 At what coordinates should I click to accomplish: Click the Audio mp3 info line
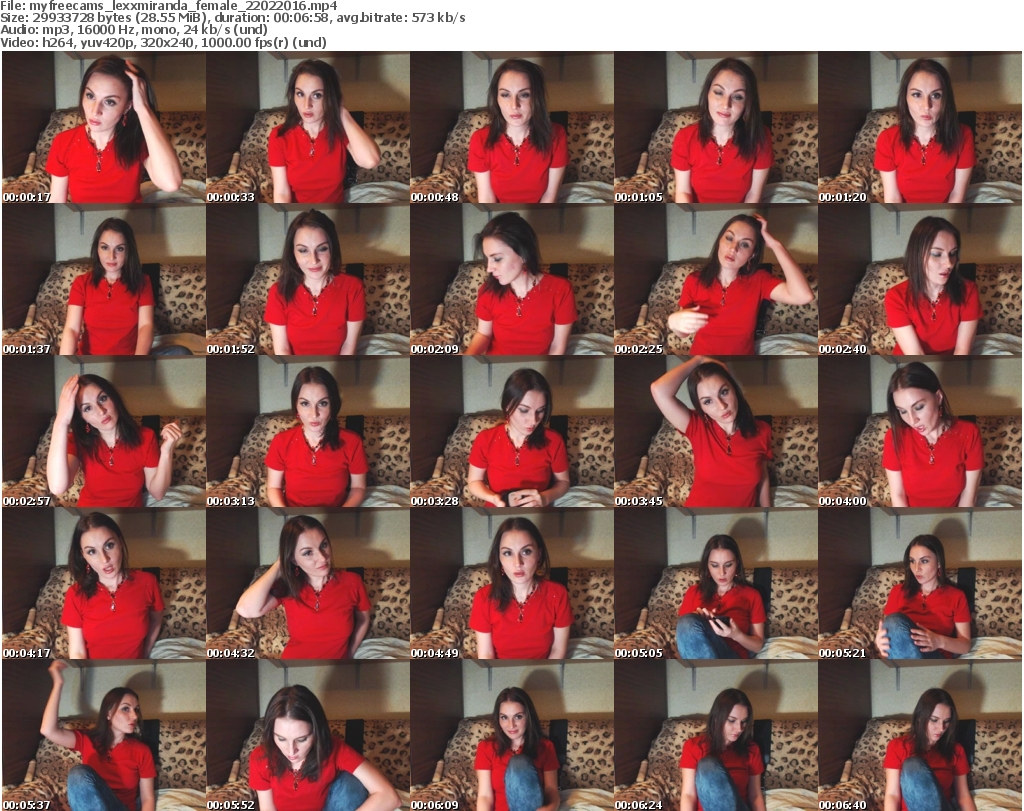[x=134, y=30]
